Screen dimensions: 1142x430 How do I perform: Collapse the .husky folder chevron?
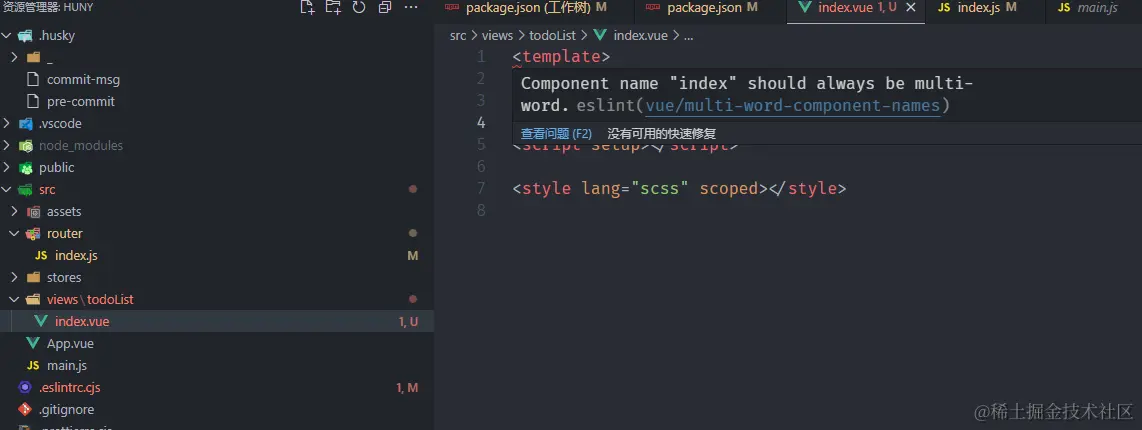coord(7,36)
